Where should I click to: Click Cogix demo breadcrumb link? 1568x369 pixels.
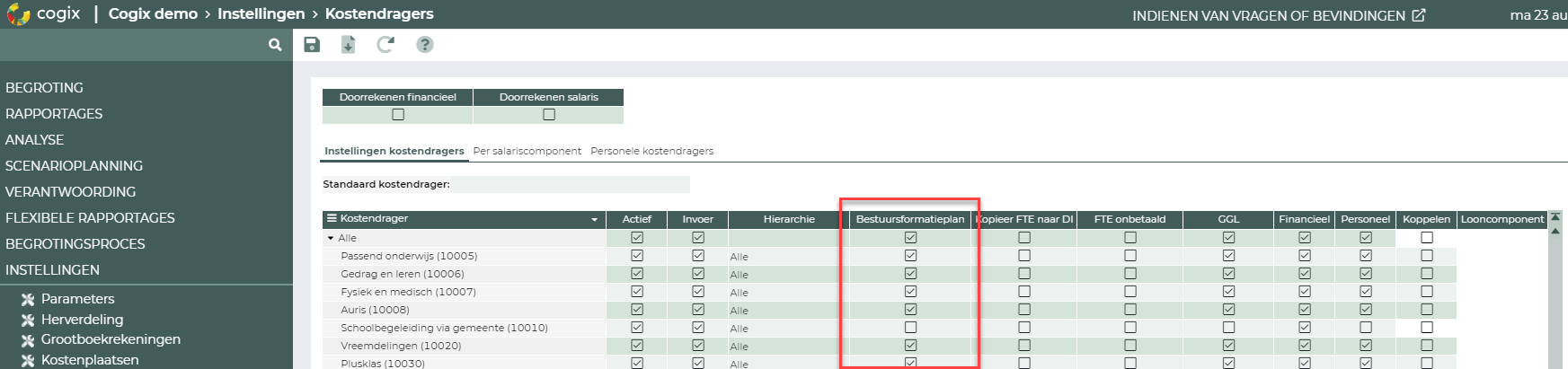pyautogui.click(x=153, y=14)
